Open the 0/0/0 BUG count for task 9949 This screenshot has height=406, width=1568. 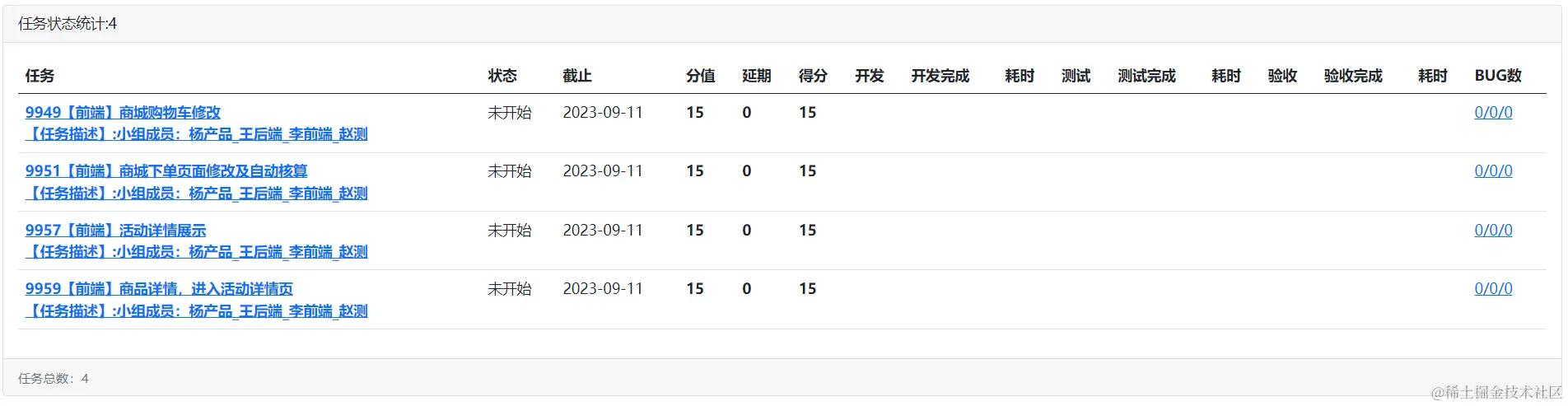pos(1492,112)
